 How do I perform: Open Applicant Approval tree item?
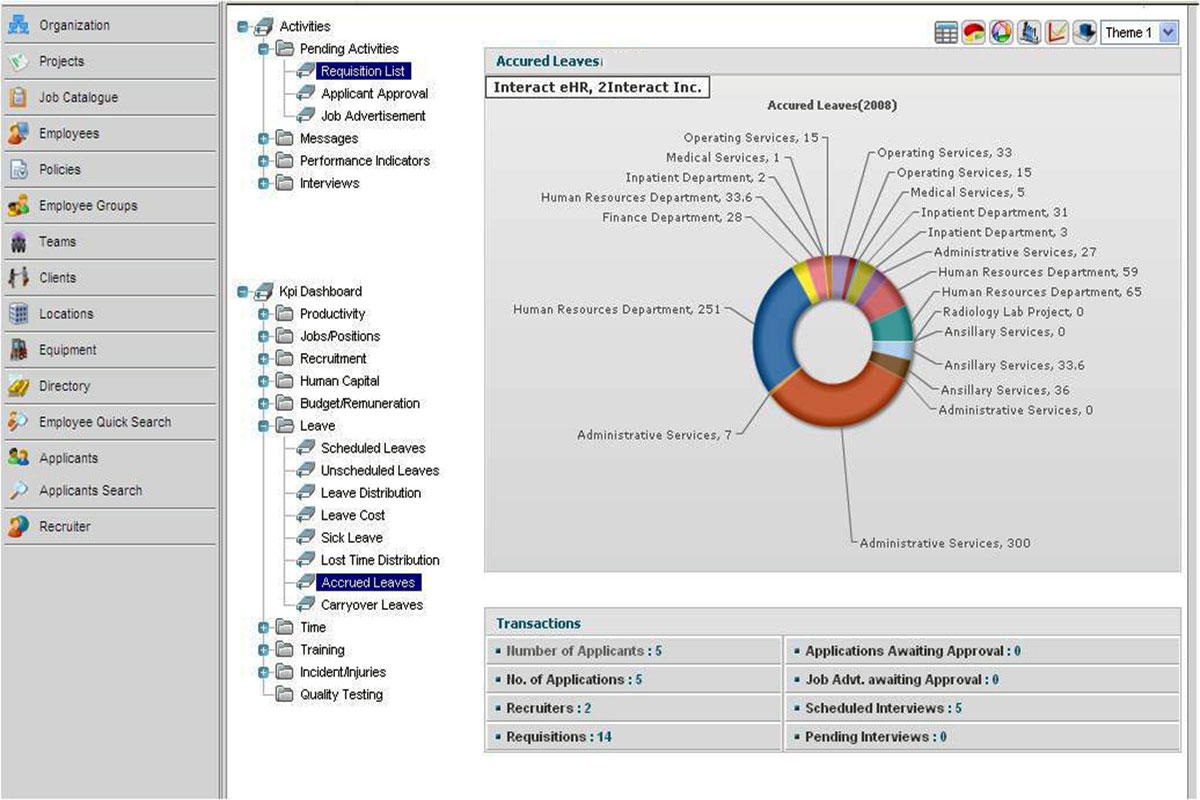(x=375, y=93)
